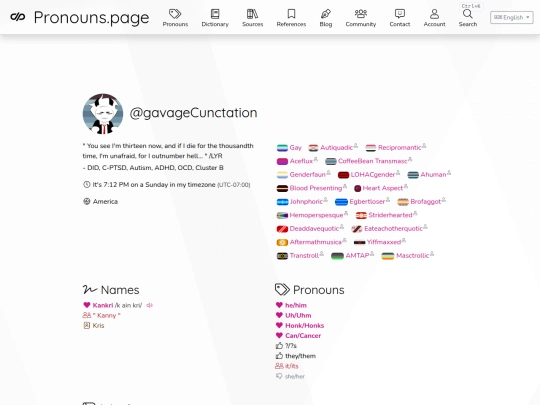Open the Honk/Honks pronoun link
The height and width of the screenshot is (405, 540).
point(304,325)
